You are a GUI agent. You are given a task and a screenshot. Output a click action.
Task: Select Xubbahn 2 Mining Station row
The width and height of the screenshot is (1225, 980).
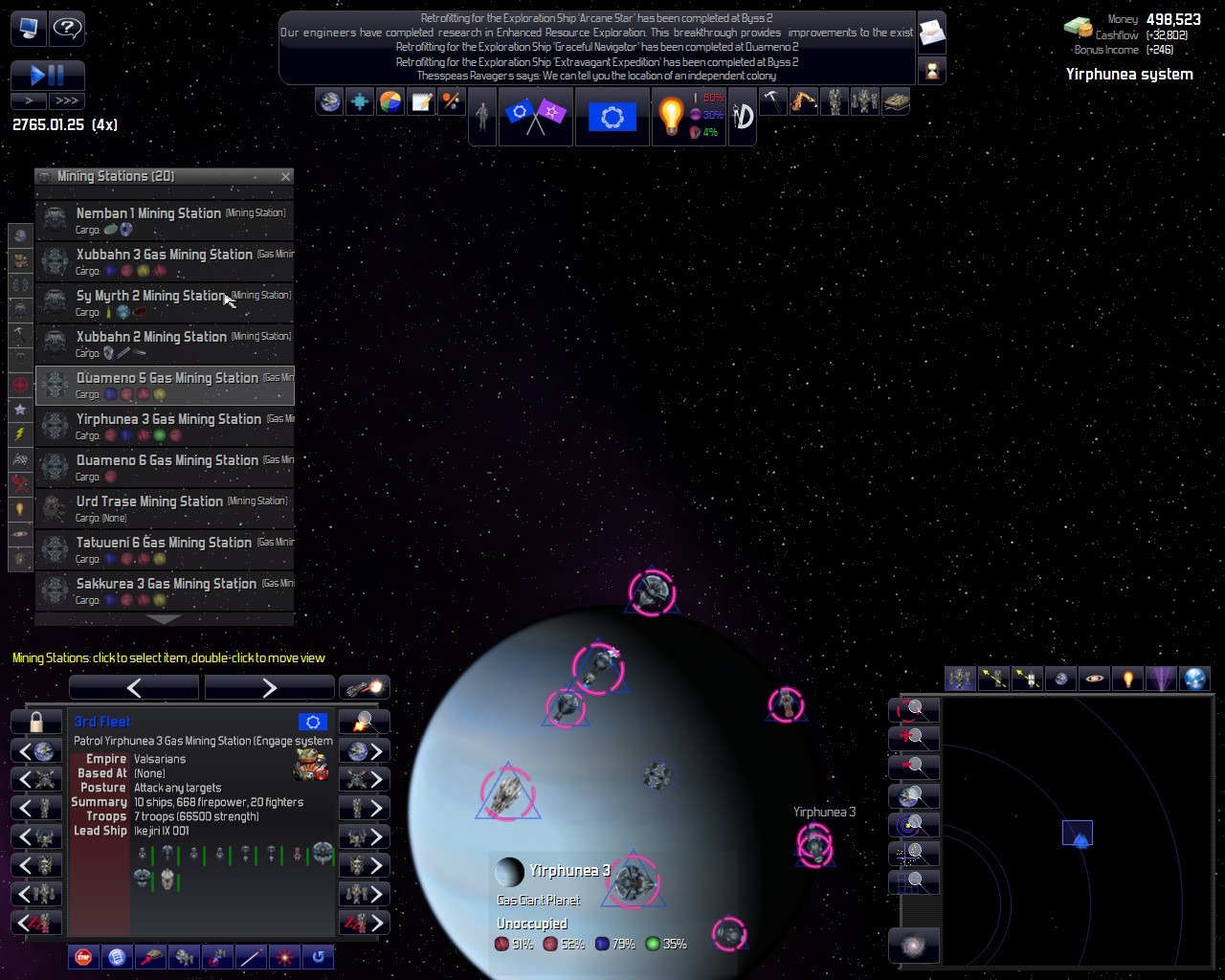165,344
